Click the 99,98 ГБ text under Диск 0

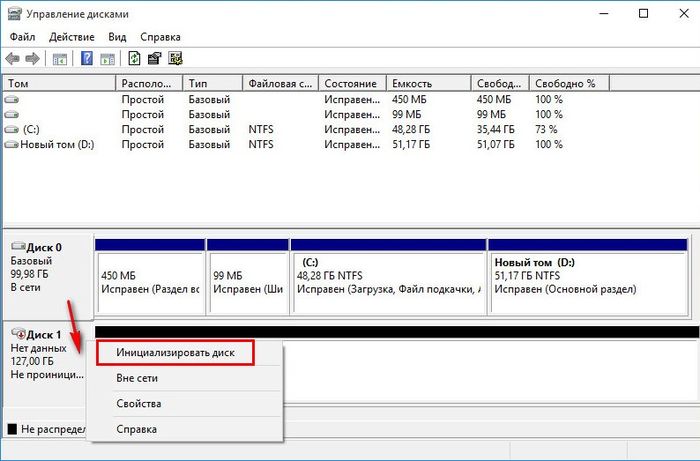[x=29, y=274]
